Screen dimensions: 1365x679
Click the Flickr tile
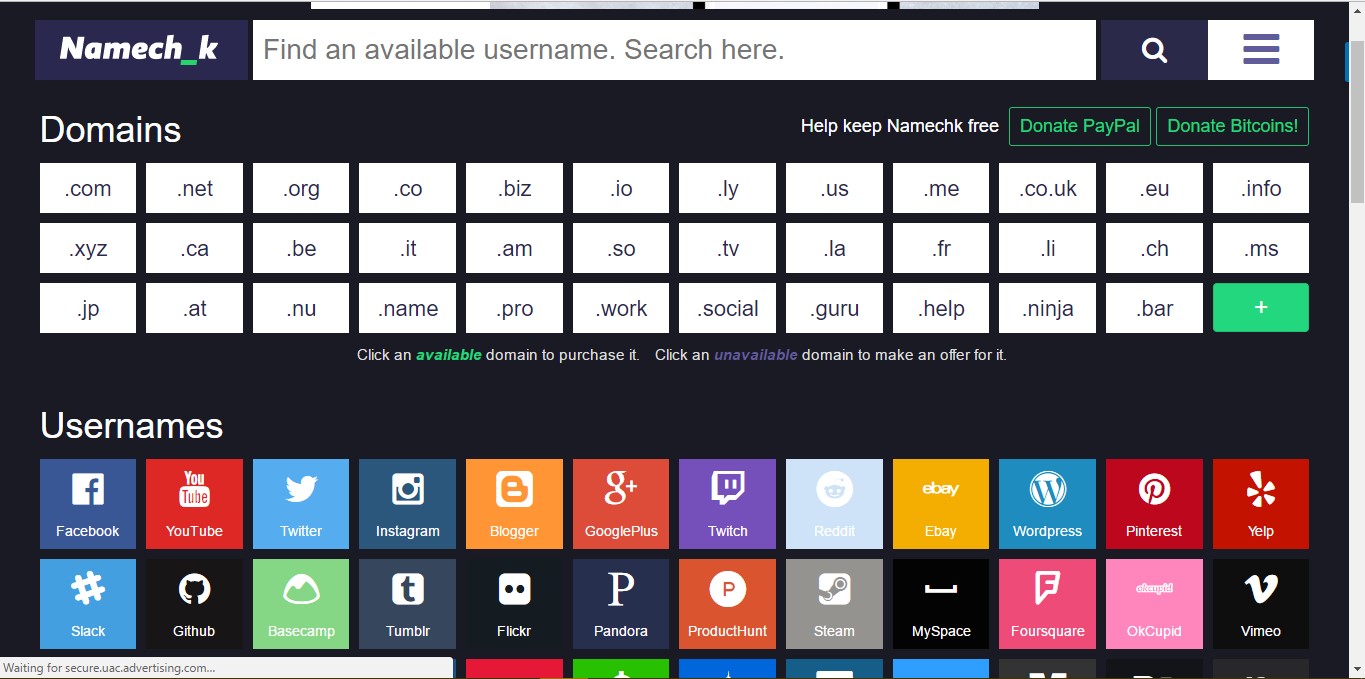[x=514, y=604]
